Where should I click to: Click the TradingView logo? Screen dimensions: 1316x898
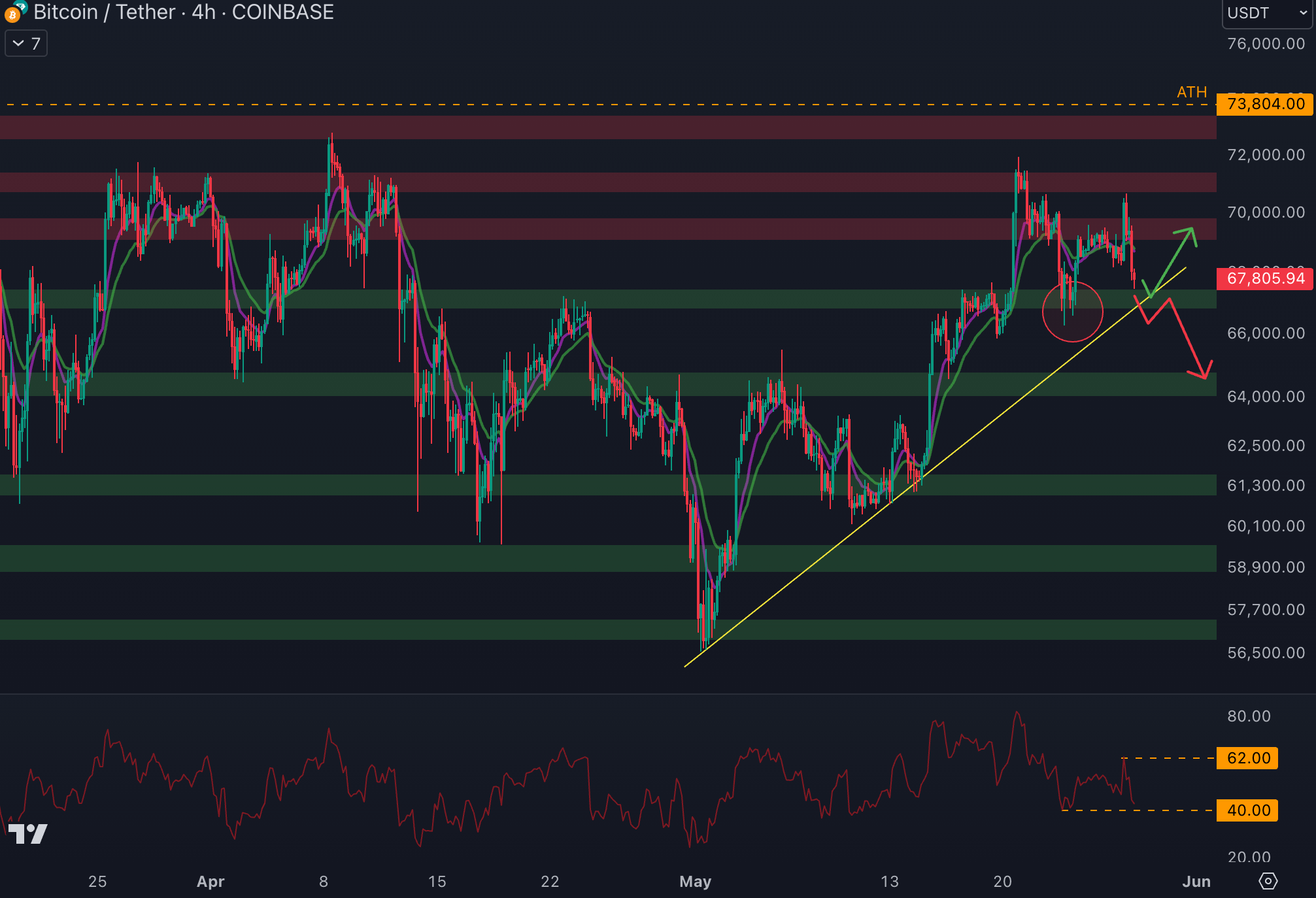click(x=28, y=833)
